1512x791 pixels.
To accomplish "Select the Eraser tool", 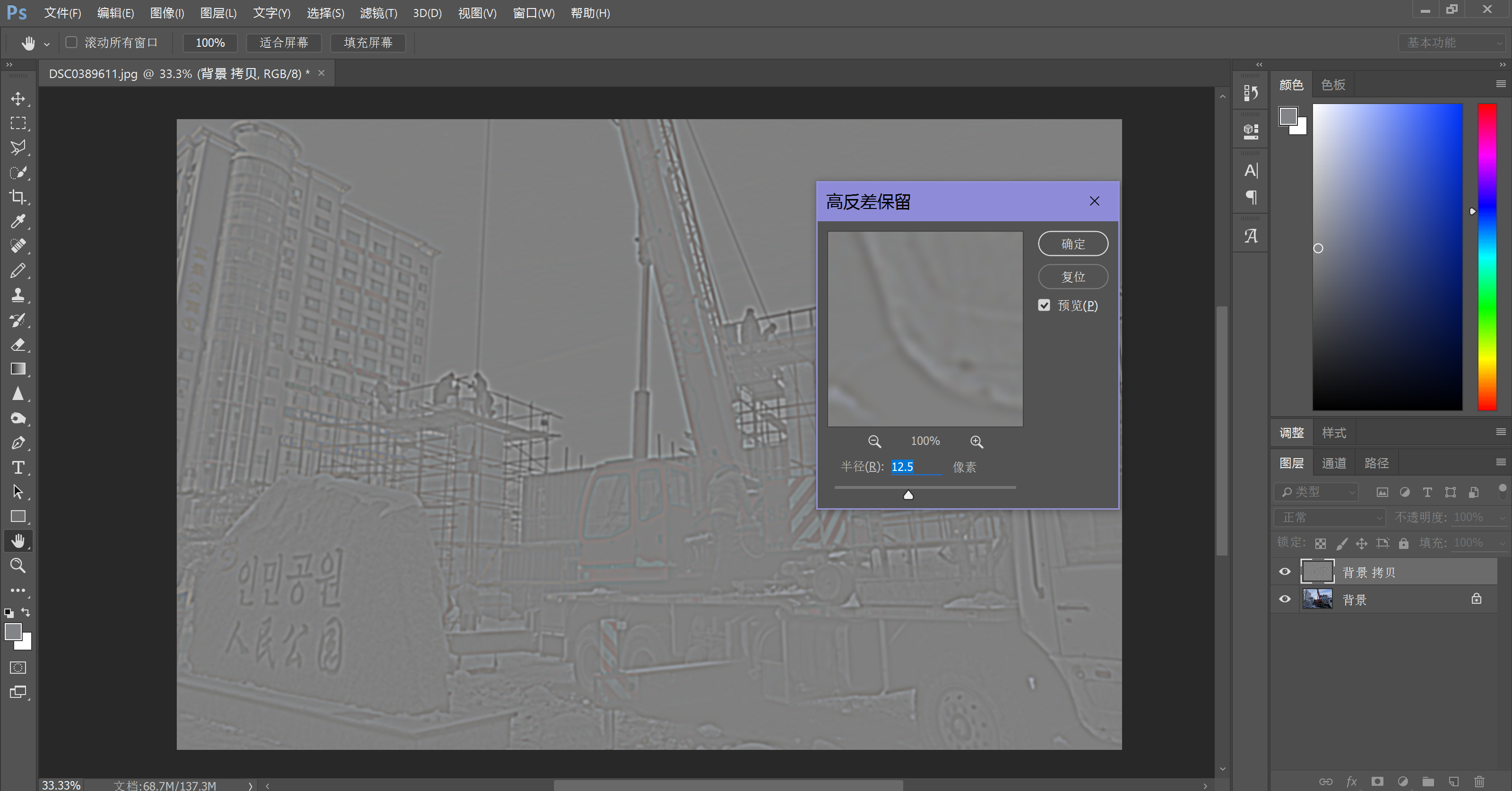I will [17, 345].
